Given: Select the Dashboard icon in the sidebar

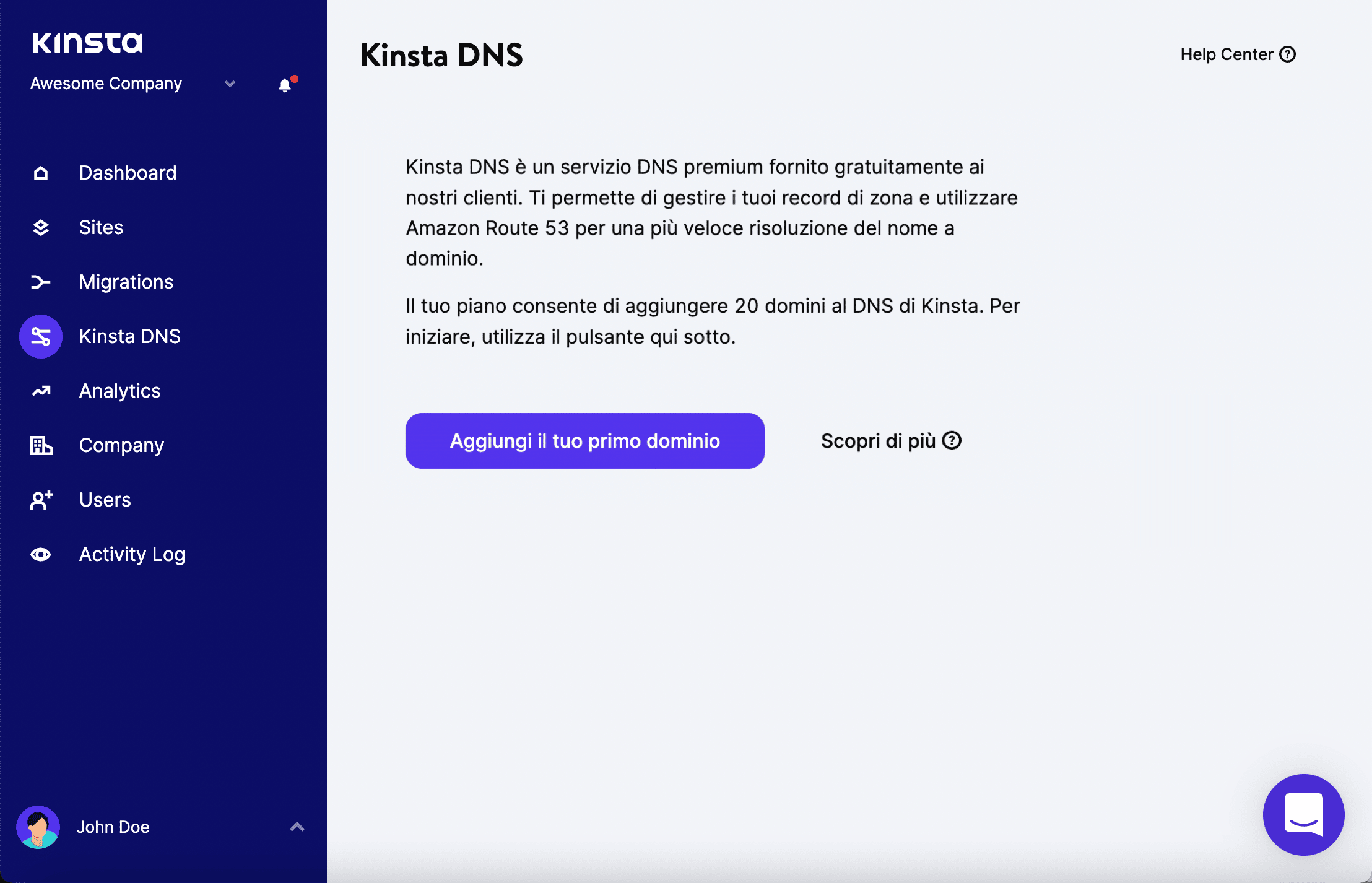Looking at the screenshot, I should pos(41,173).
